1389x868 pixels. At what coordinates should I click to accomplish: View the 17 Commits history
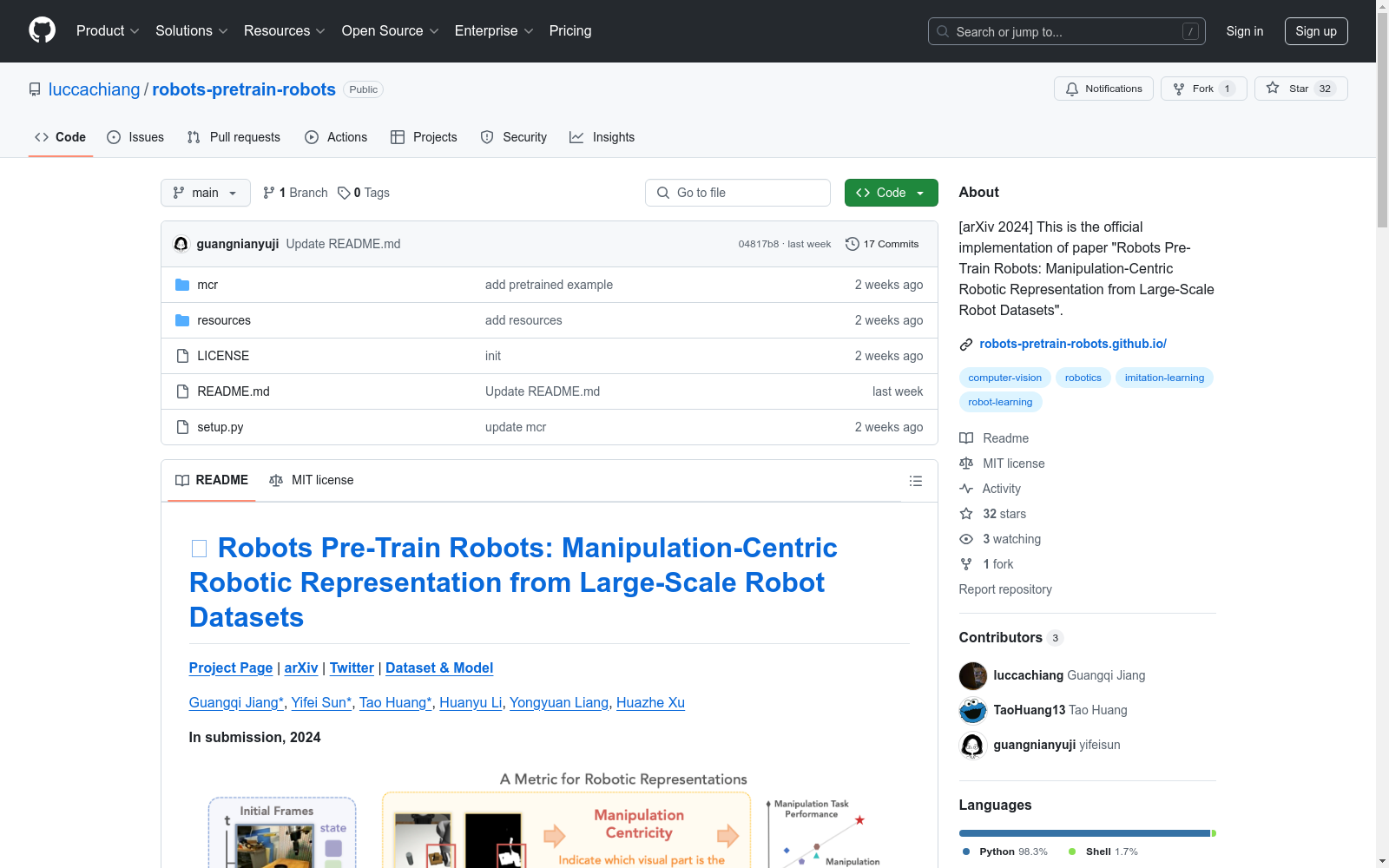coord(882,244)
